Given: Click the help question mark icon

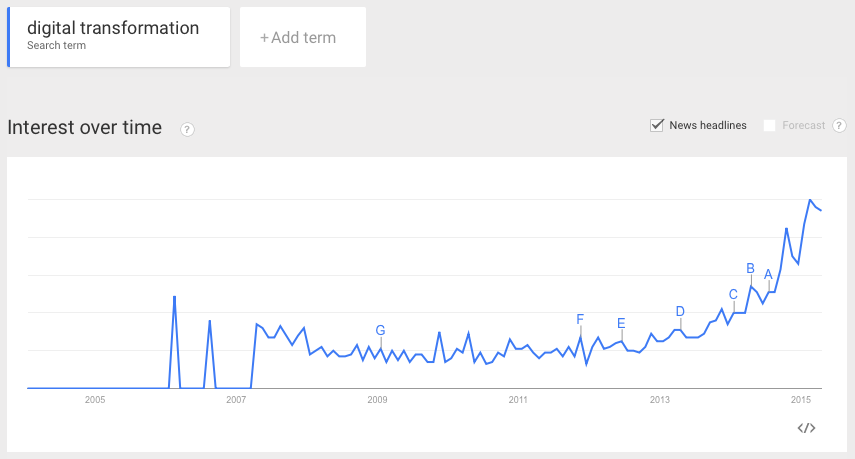Looking at the screenshot, I should (187, 129).
